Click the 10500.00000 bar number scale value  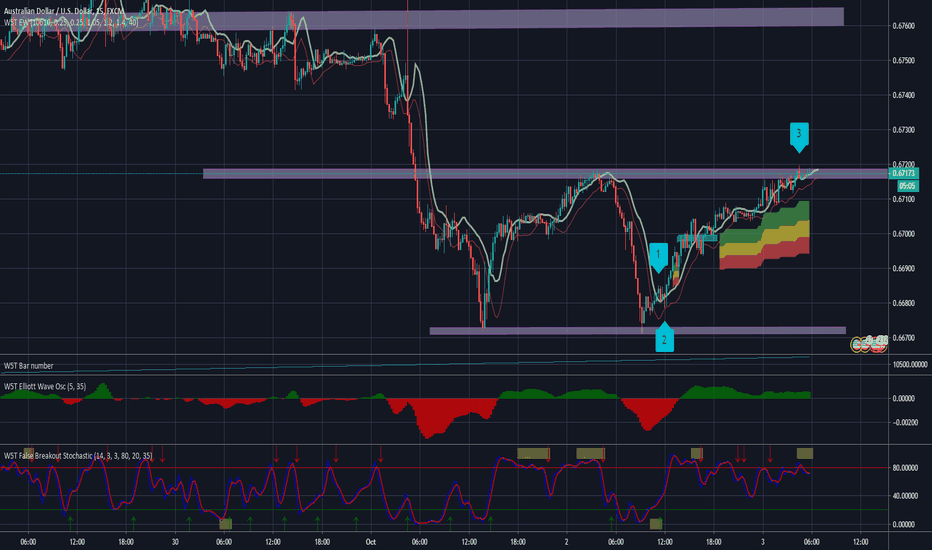910,364
